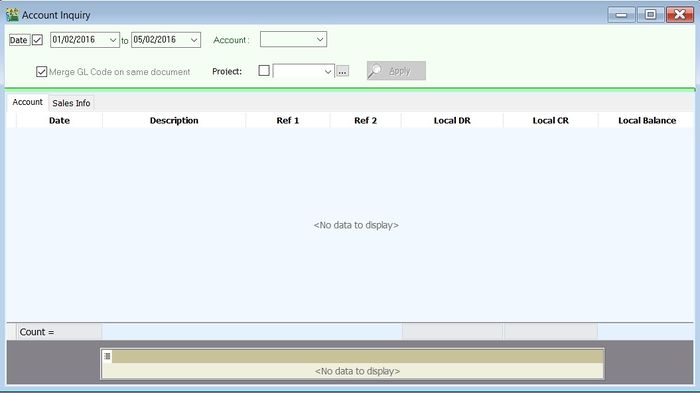This screenshot has width=700, height=393.
Task: Close the Account Inquiry window
Action: [x=679, y=15]
